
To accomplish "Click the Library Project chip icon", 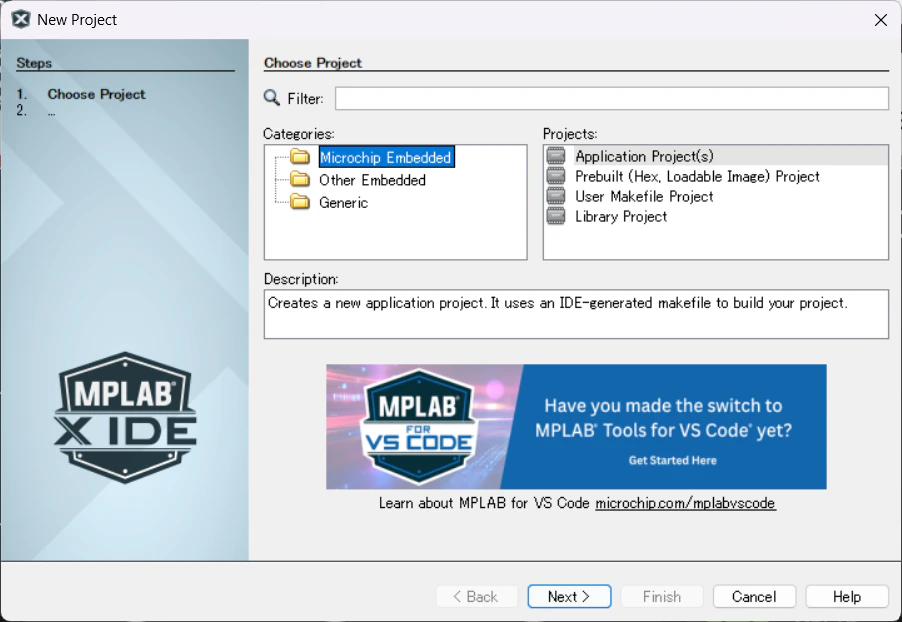I will tap(556, 216).
